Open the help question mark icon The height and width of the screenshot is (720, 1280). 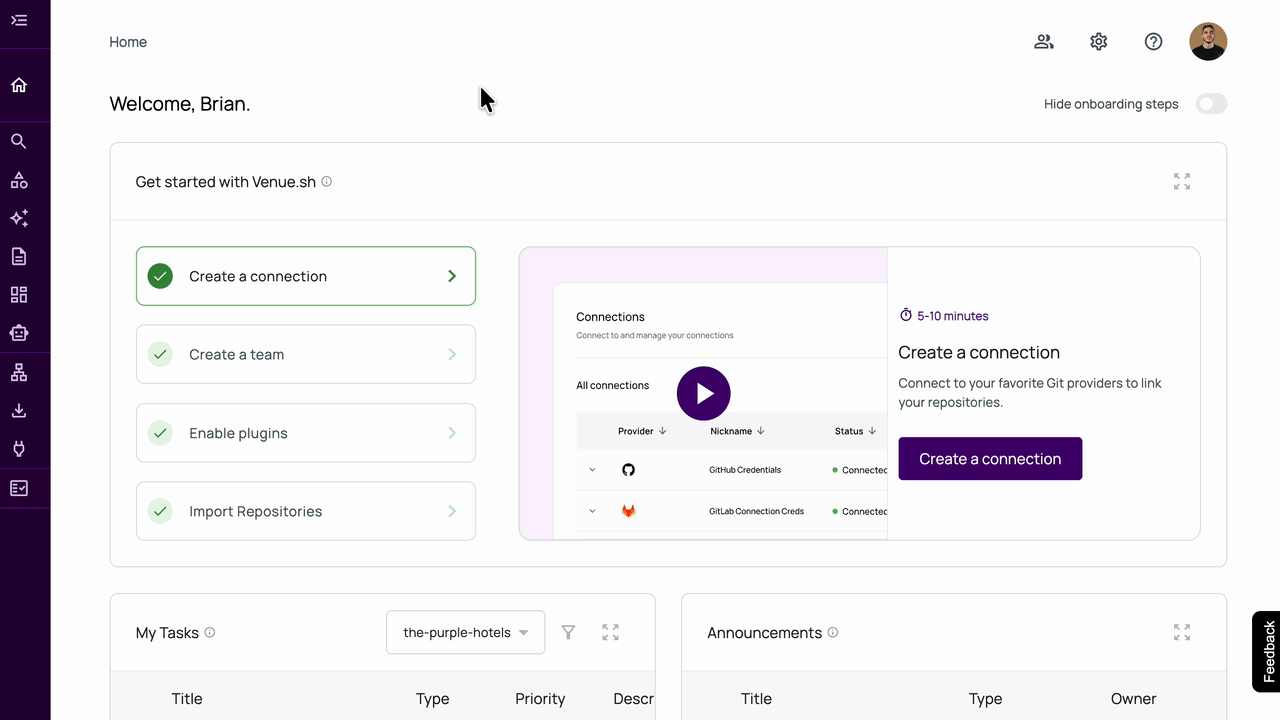coord(1154,42)
